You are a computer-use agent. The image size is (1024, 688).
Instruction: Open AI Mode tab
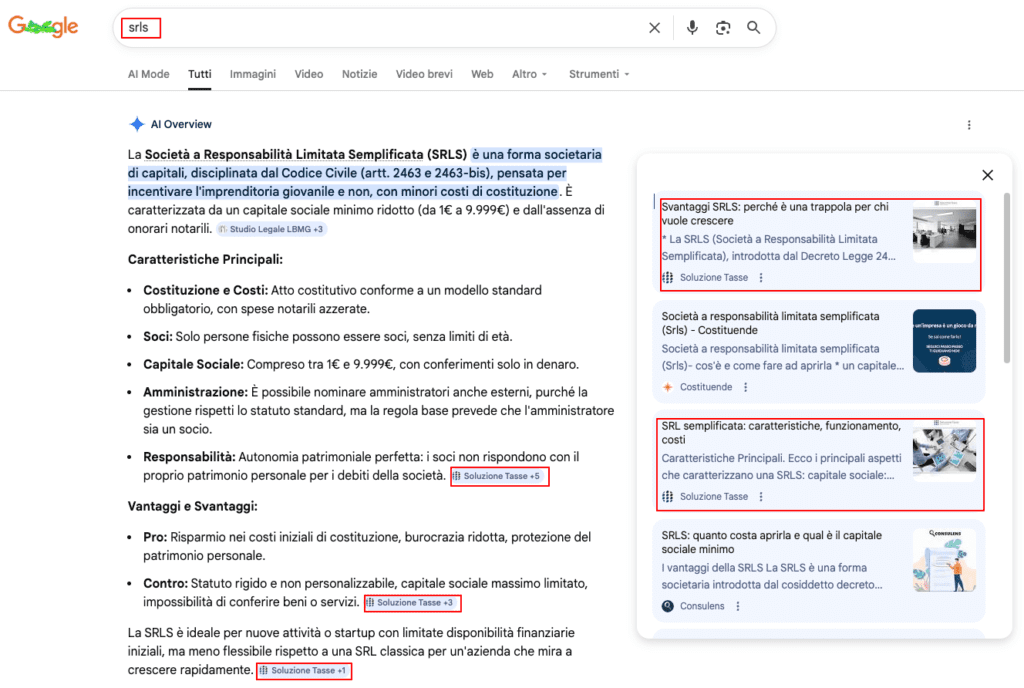(148, 74)
